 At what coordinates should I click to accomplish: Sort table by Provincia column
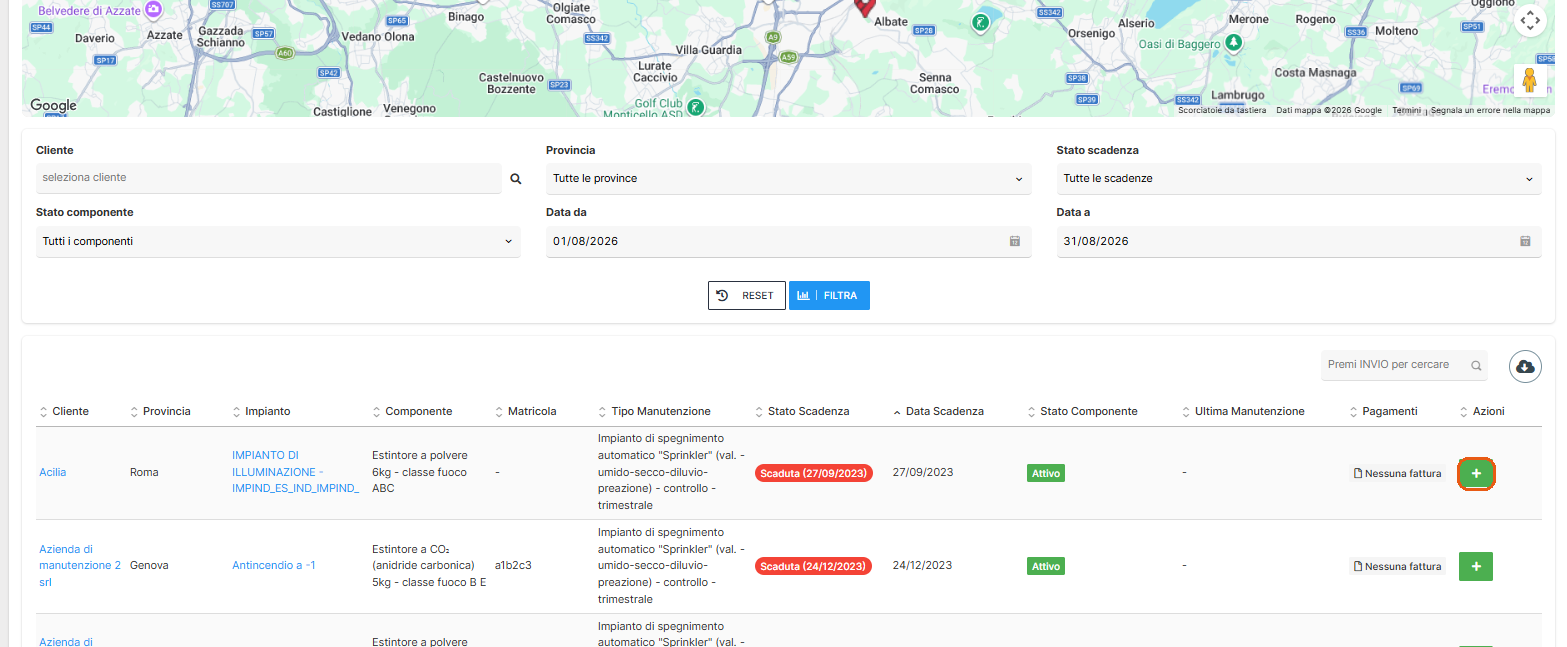160,411
